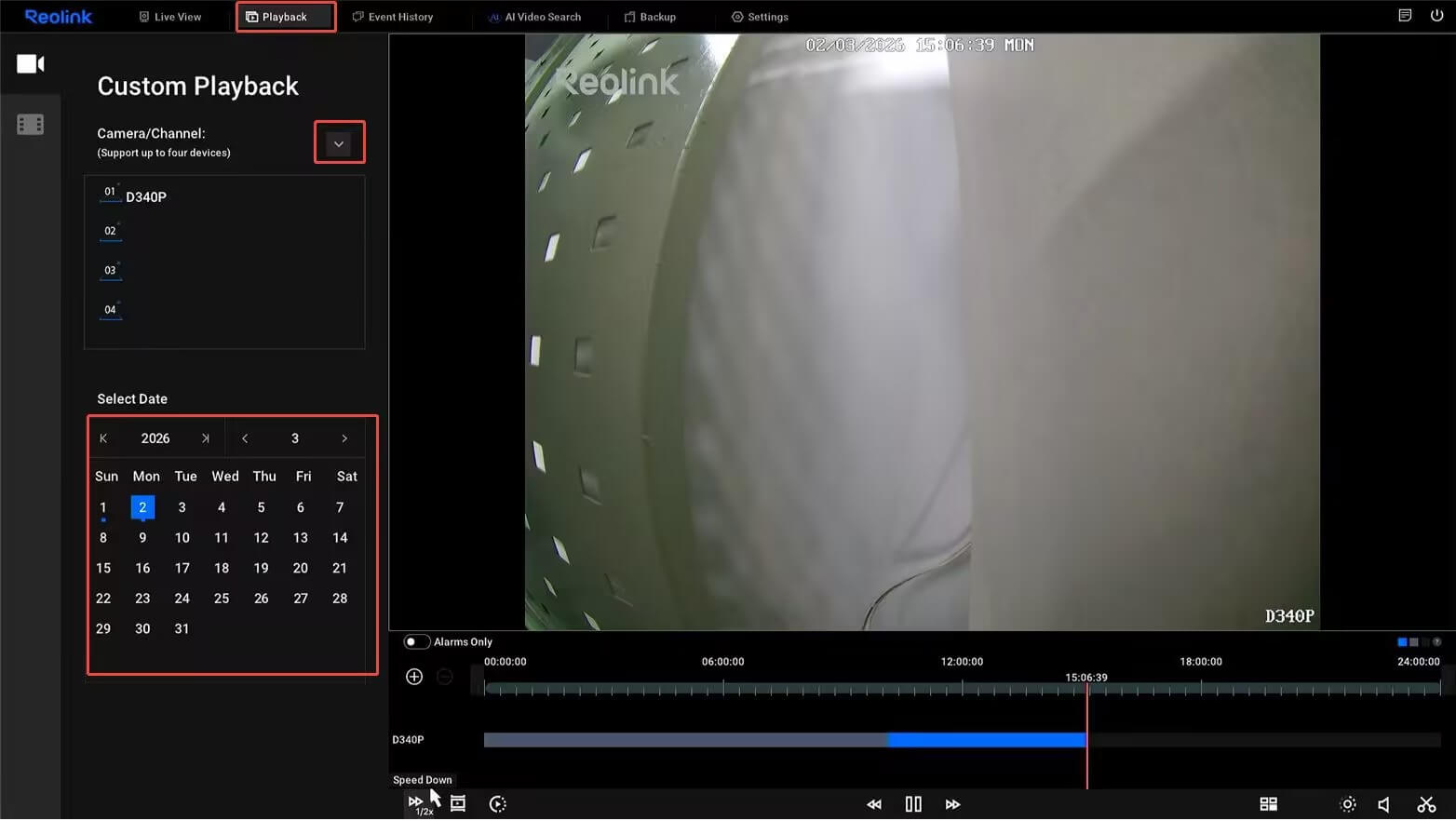1456x821 pixels.
Task: Open the AI Video Search tab
Action: (533, 16)
